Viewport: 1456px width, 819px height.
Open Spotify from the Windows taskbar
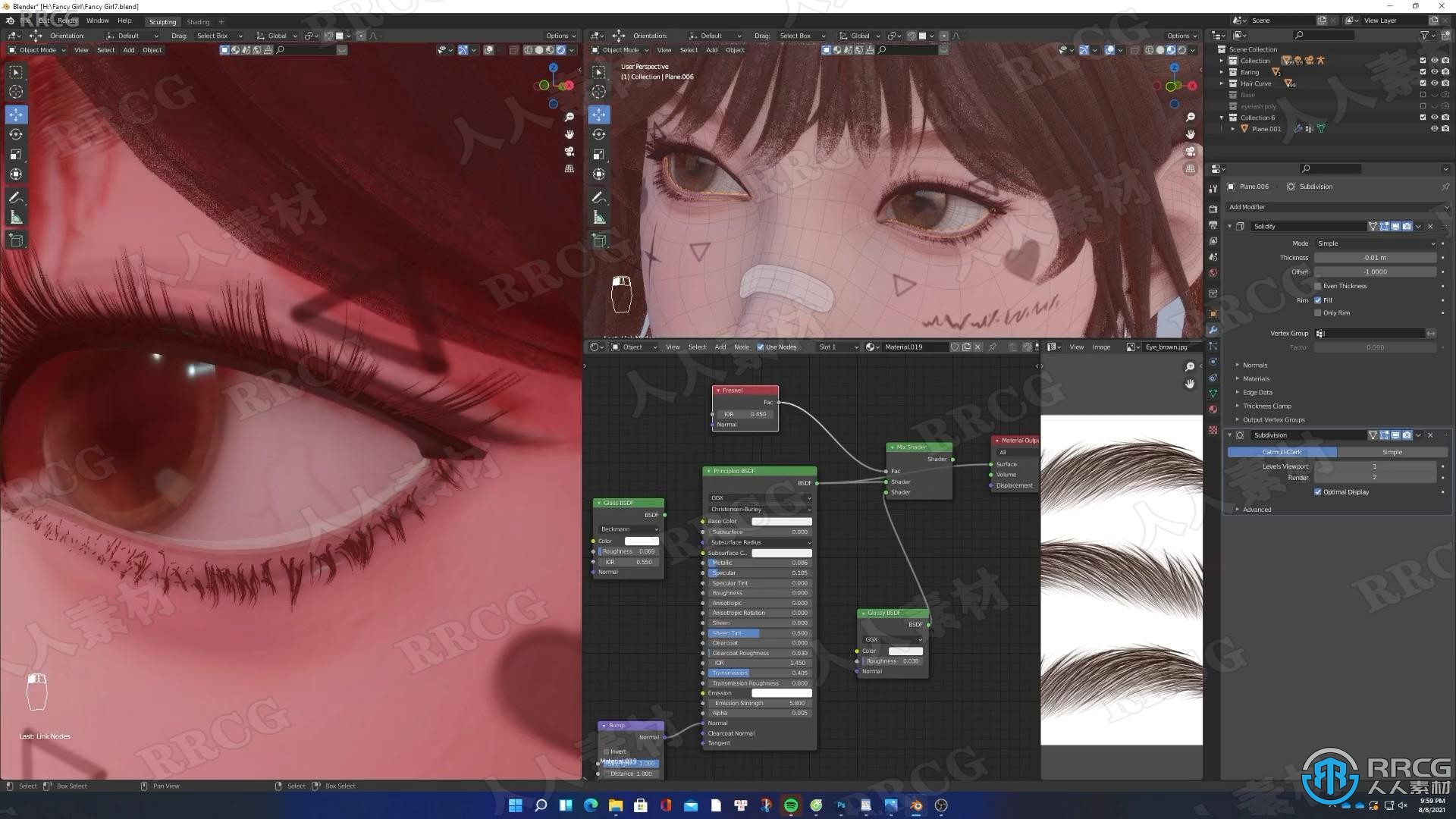click(791, 805)
